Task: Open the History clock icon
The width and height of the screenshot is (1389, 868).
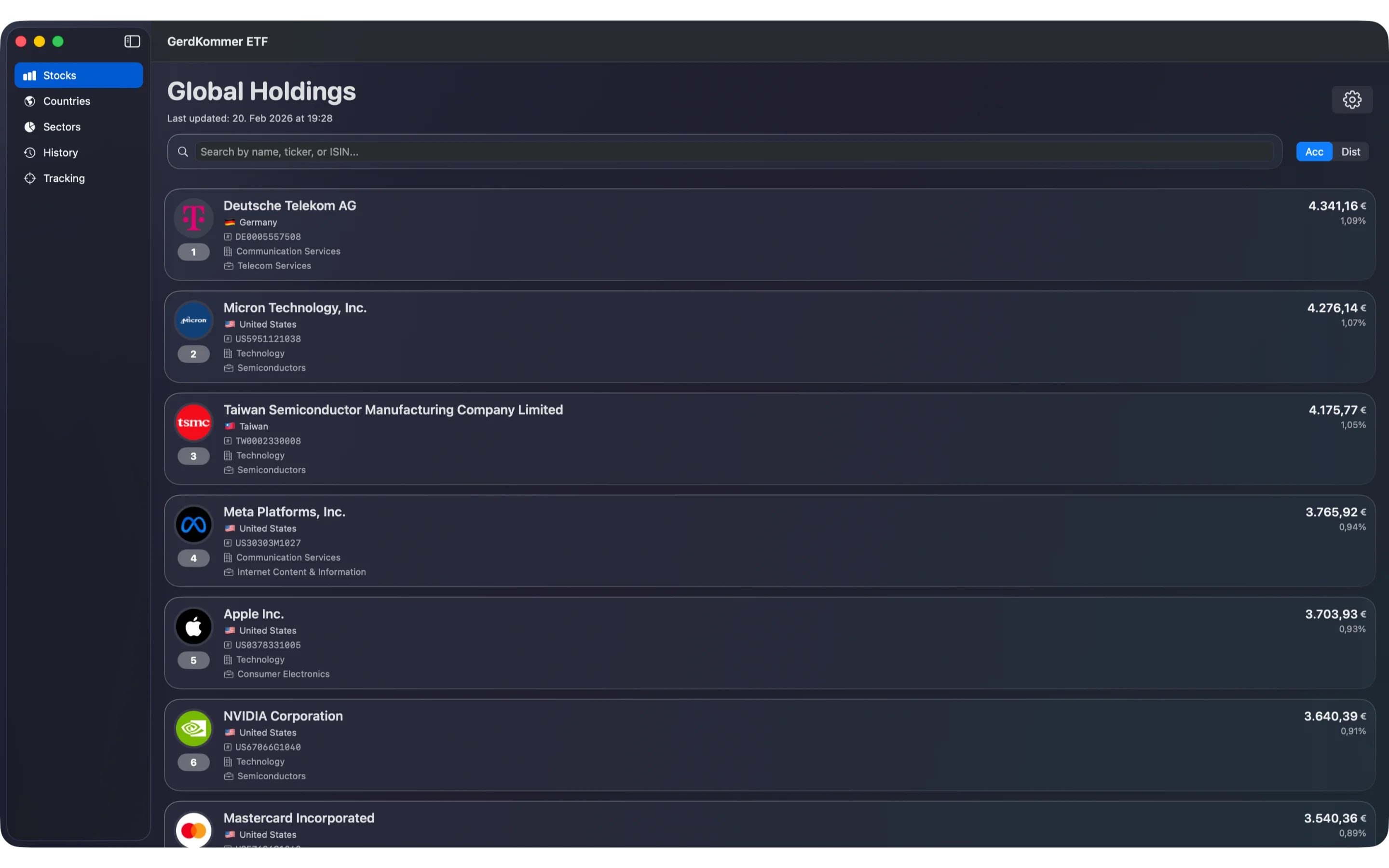Action: pyautogui.click(x=29, y=152)
